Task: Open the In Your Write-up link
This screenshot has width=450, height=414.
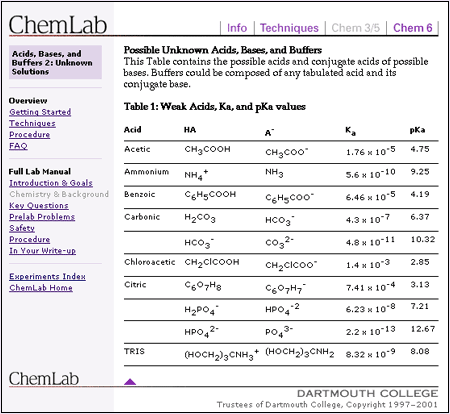Action: [42, 251]
